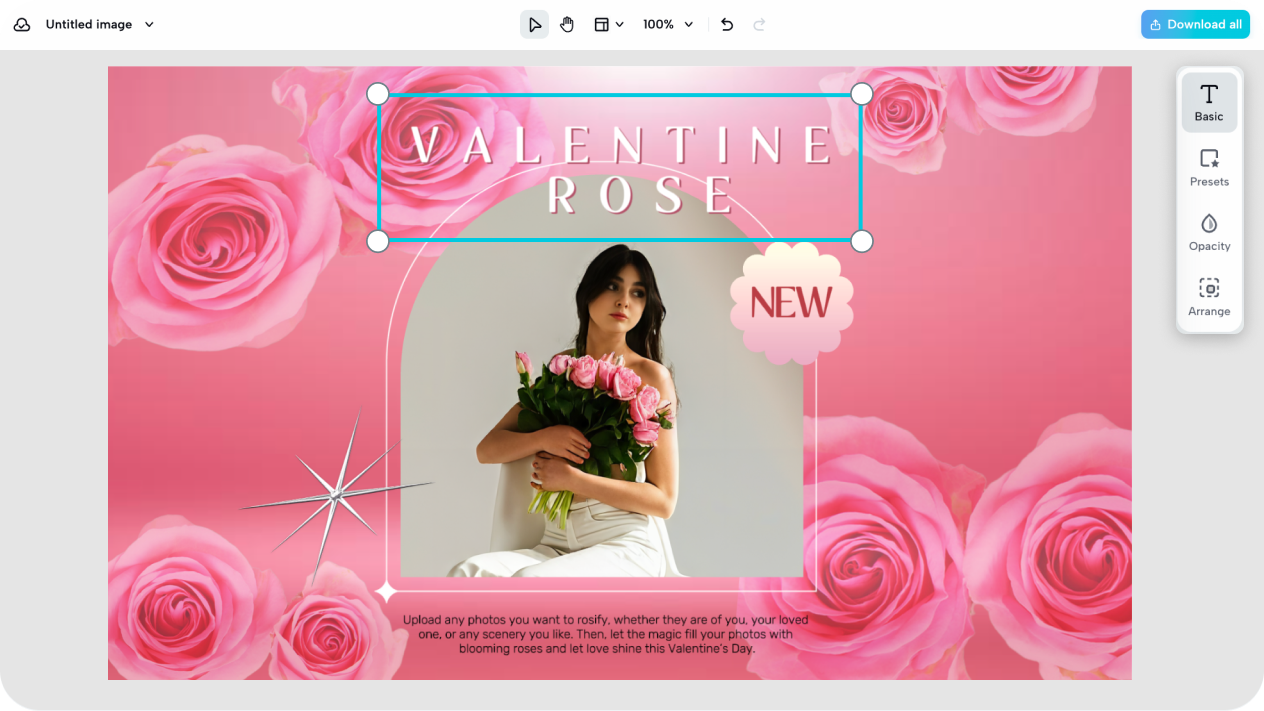The width and height of the screenshot is (1264, 711).
Task: Click the Download all button
Action: pyautogui.click(x=1195, y=24)
